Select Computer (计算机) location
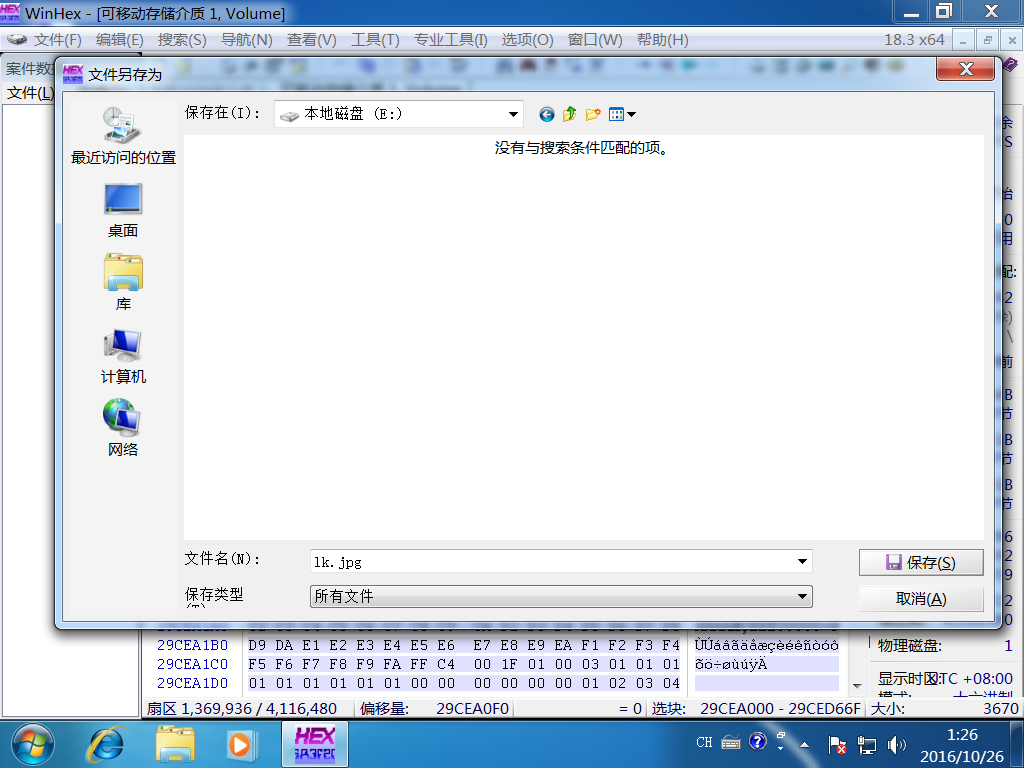This screenshot has width=1024, height=768. (x=123, y=357)
